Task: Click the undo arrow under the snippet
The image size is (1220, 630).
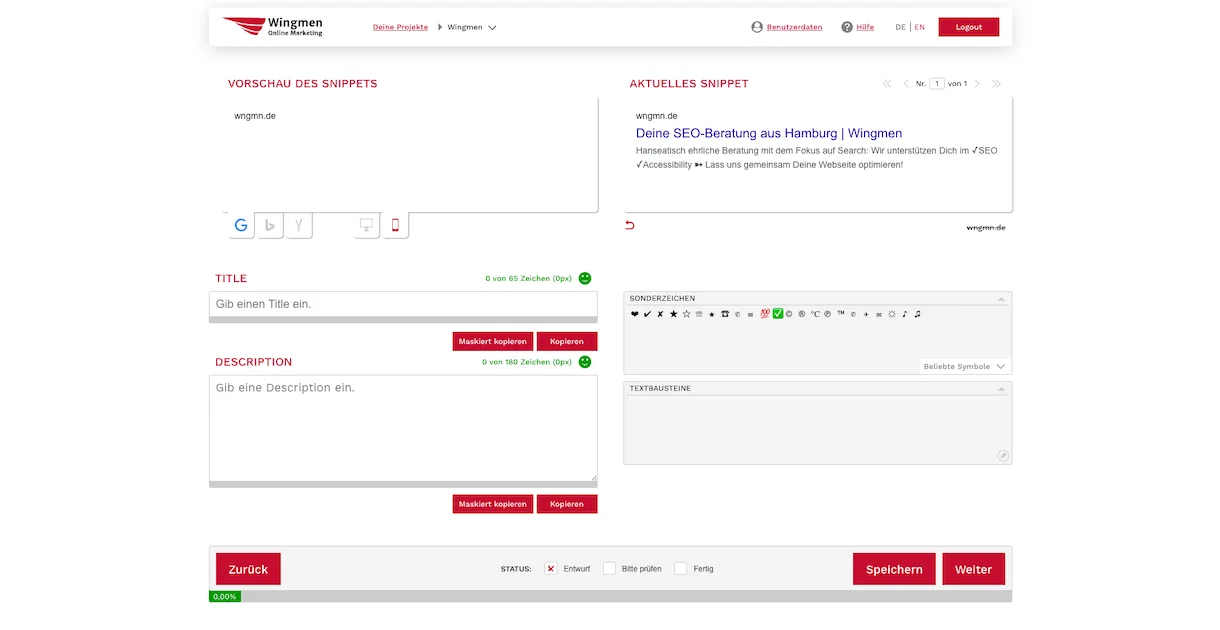Action: tap(629, 226)
